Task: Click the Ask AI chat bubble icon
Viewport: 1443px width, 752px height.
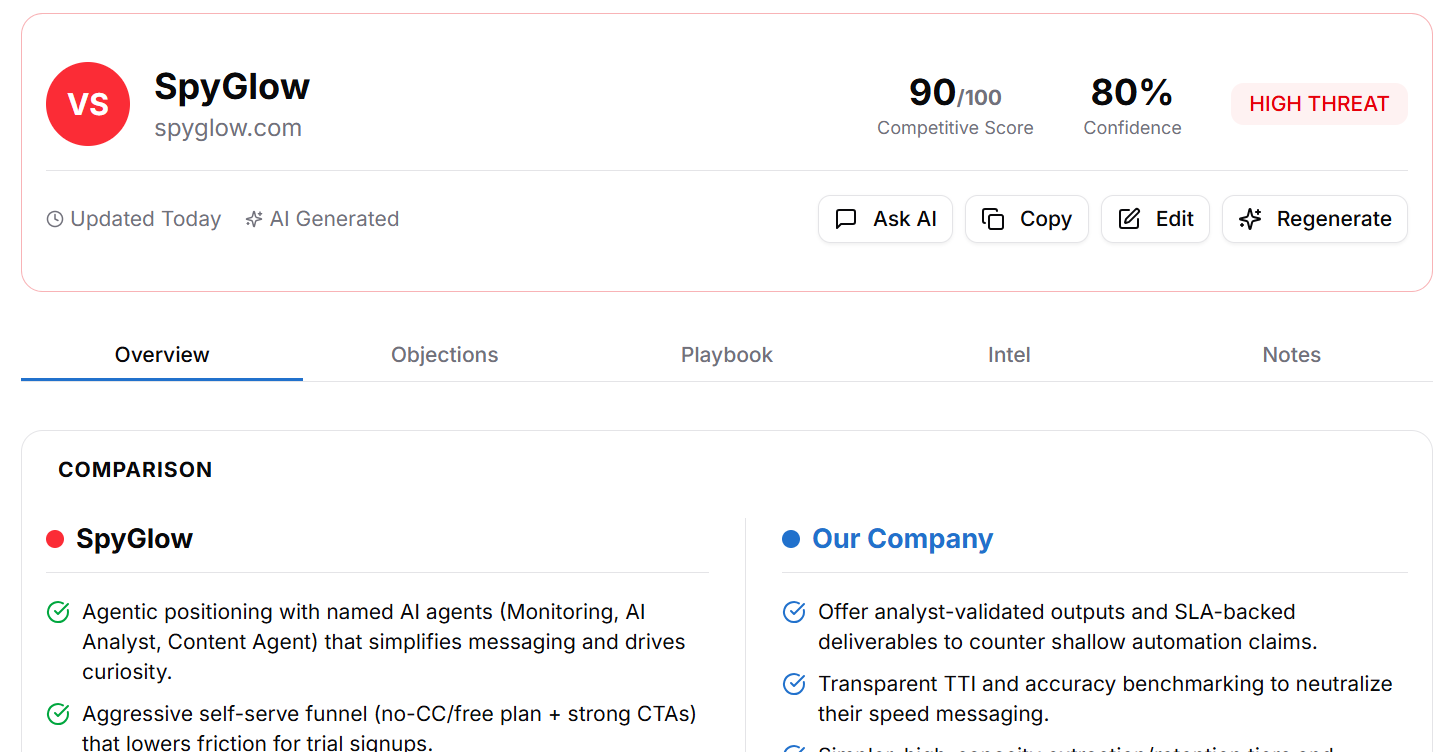Action: 846,219
